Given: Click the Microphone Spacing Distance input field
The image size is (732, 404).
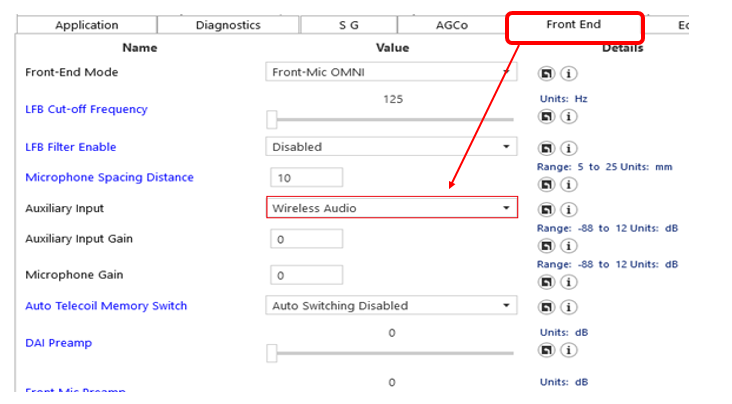Looking at the screenshot, I should point(306,178).
